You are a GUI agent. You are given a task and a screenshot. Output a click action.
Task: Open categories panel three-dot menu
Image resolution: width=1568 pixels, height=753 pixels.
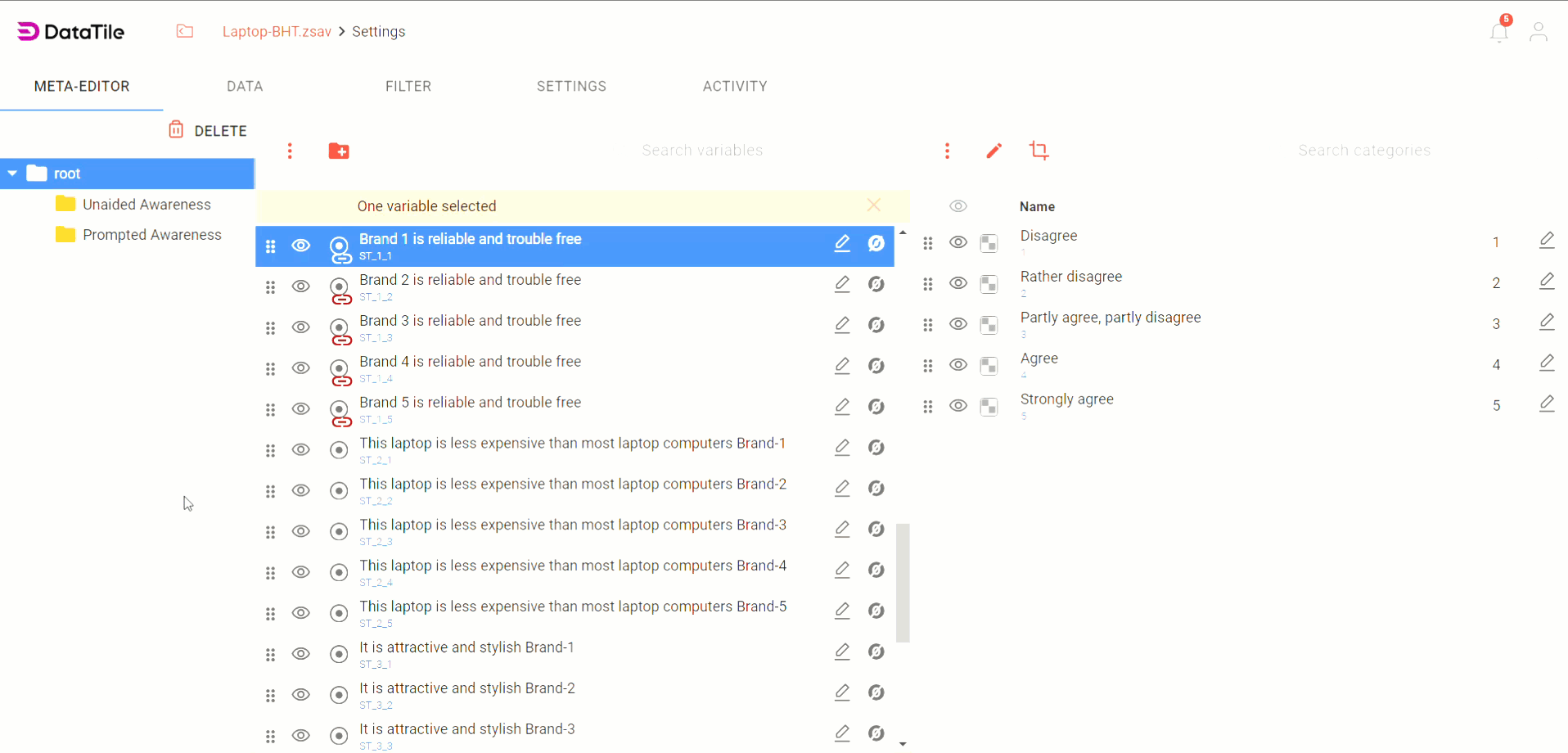click(x=947, y=151)
